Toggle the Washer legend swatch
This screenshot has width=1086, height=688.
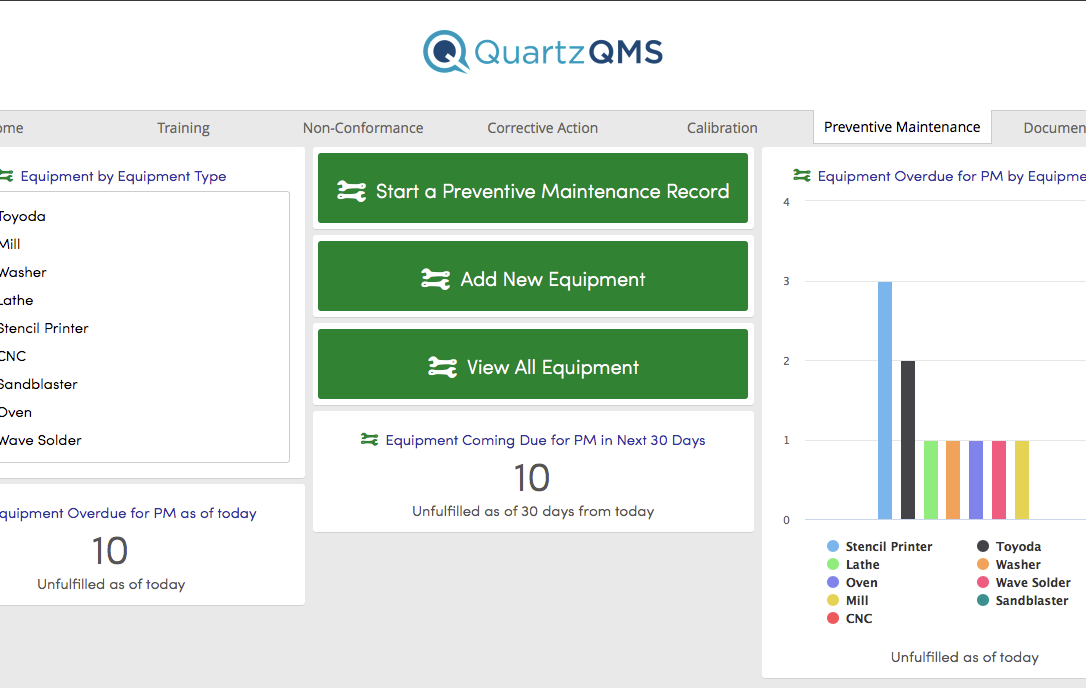coord(983,565)
